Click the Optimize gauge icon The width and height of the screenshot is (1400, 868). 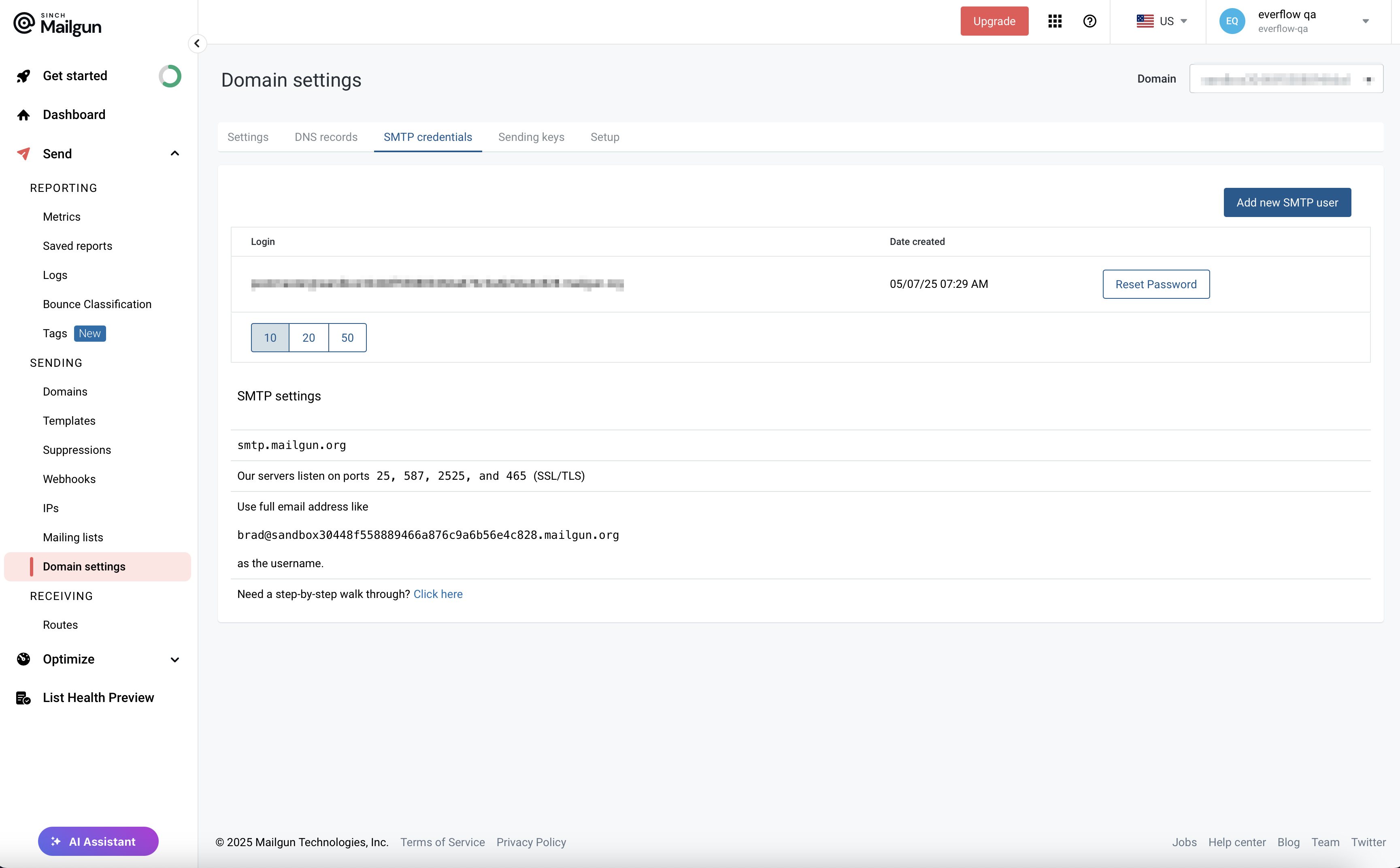point(23,659)
